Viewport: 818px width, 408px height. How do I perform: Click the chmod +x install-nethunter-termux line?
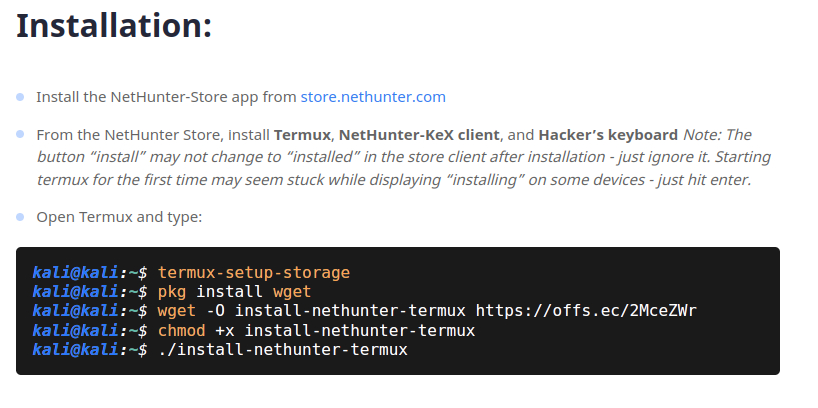click(316, 330)
